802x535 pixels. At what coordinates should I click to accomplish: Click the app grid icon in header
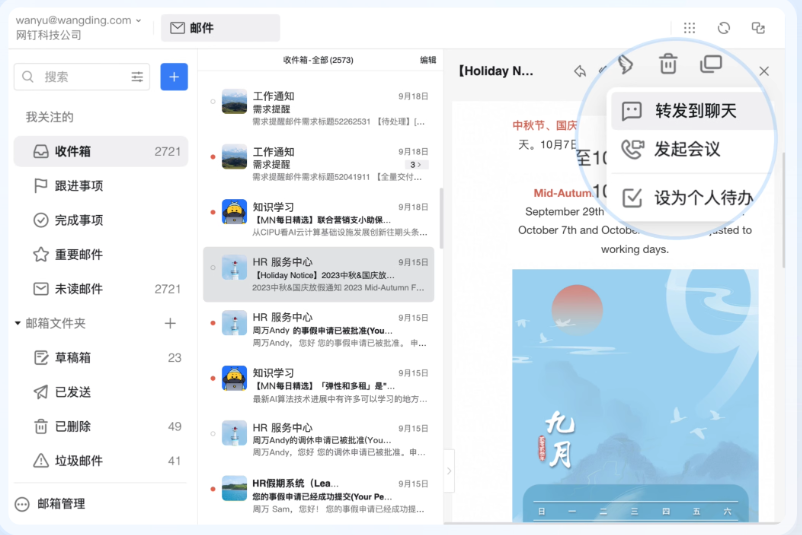(x=689, y=28)
